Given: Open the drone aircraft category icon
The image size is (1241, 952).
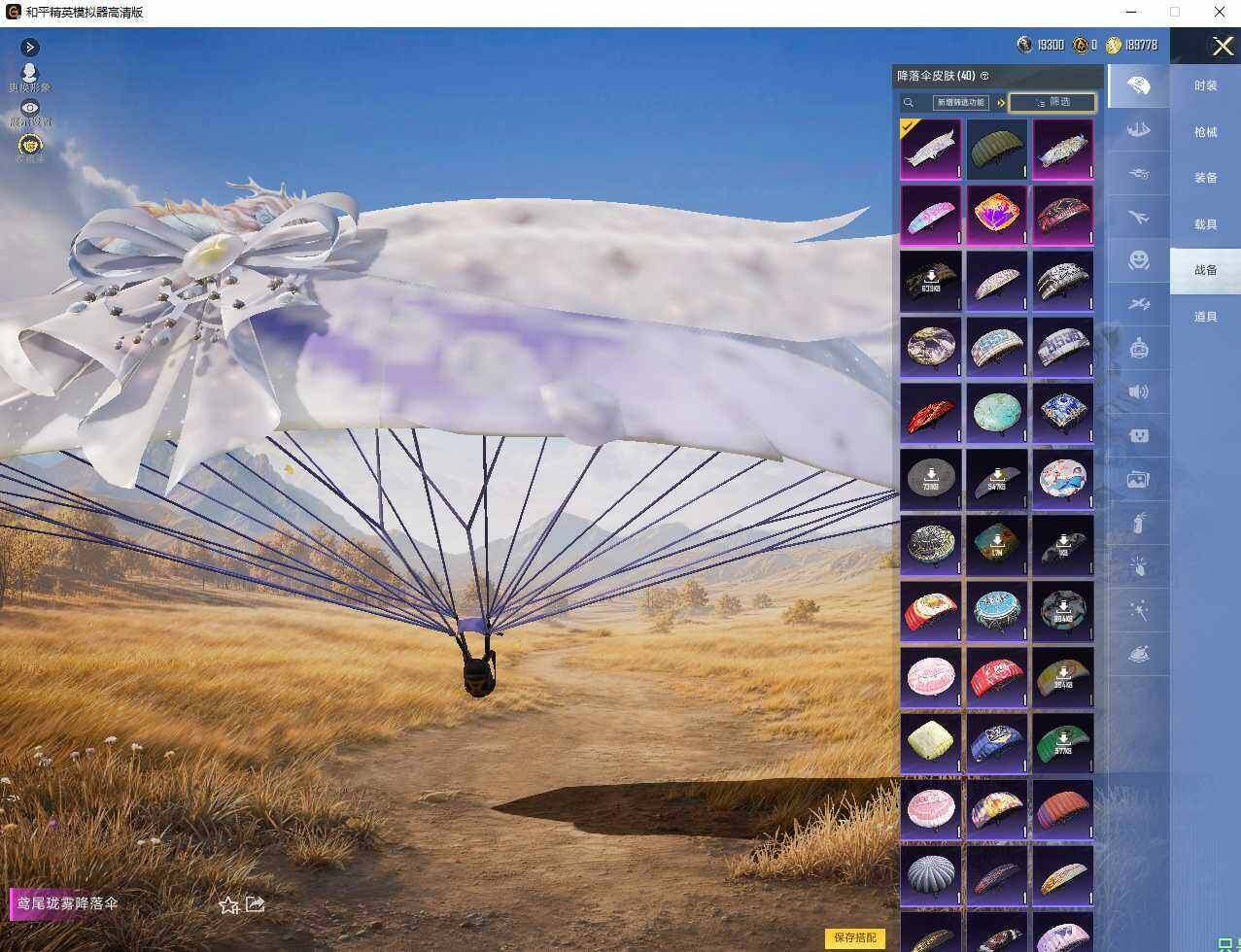Looking at the screenshot, I should tap(1139, 304).
